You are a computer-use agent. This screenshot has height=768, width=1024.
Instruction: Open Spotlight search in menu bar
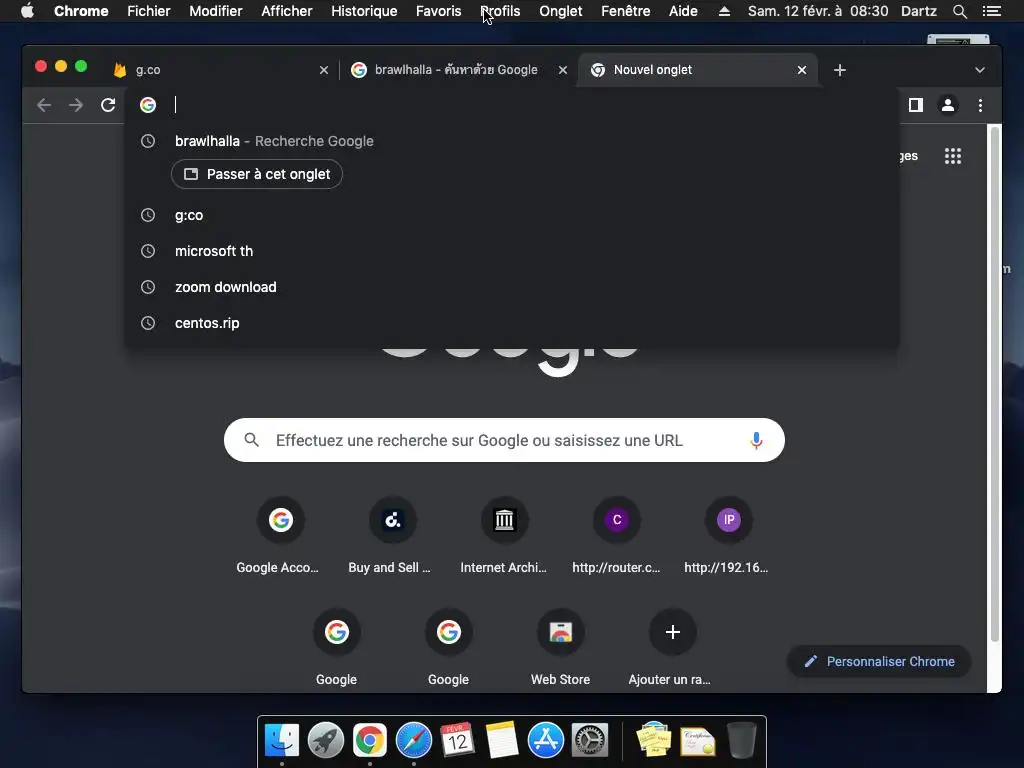click(x=959, y=11)
